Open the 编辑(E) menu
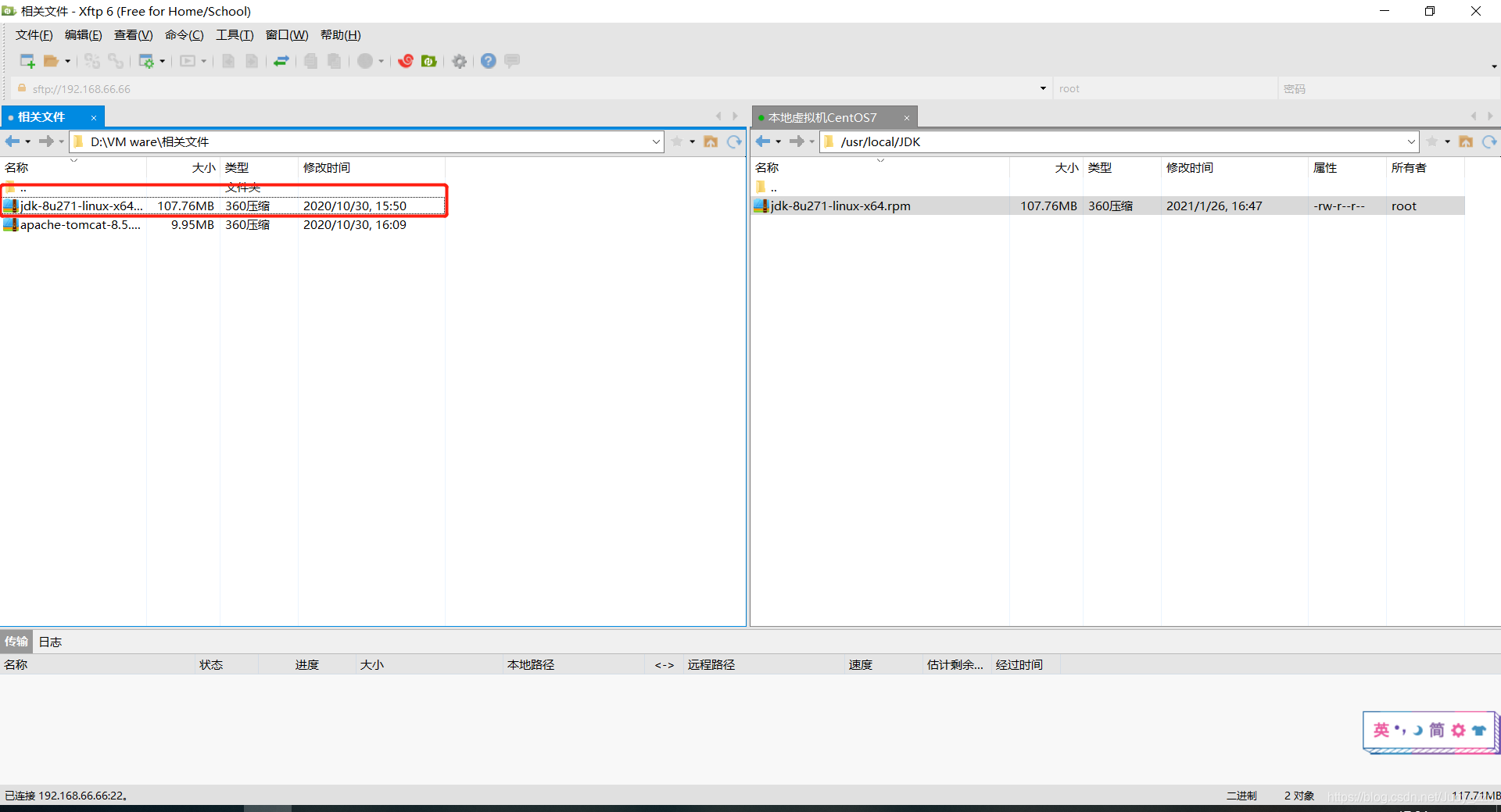1501x812 pixels. tap(84, 35)
